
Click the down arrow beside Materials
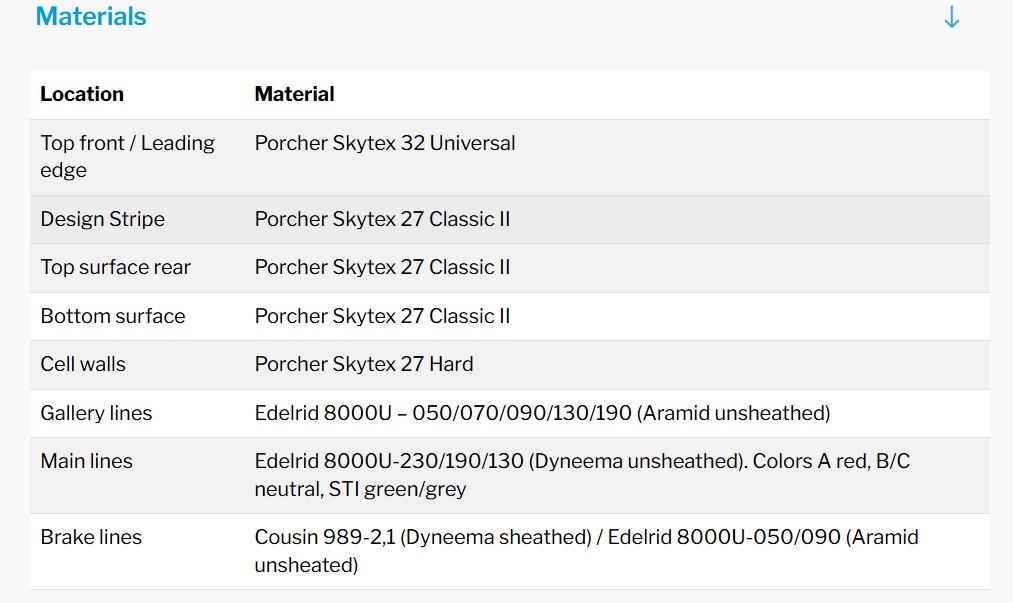951,18
